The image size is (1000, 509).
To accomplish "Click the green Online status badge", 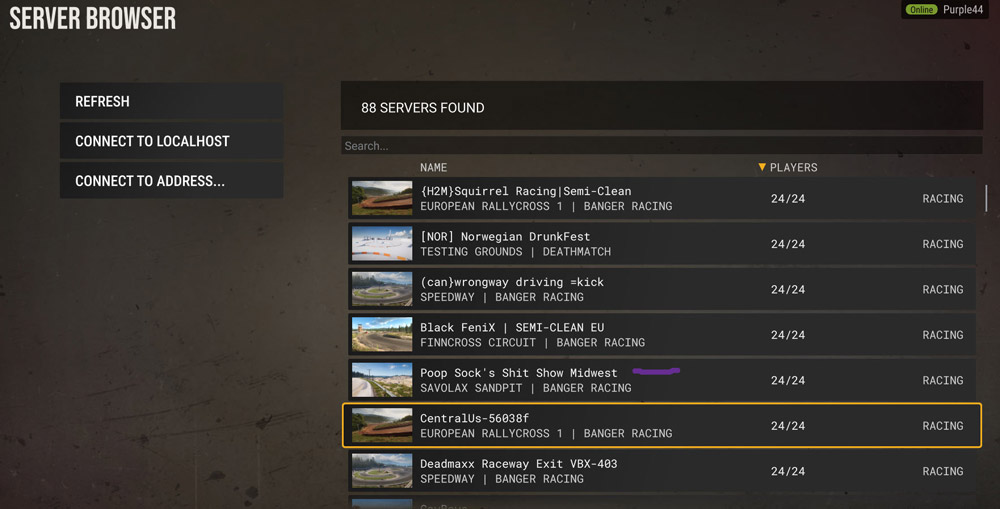I will click(x=922, y=10).
